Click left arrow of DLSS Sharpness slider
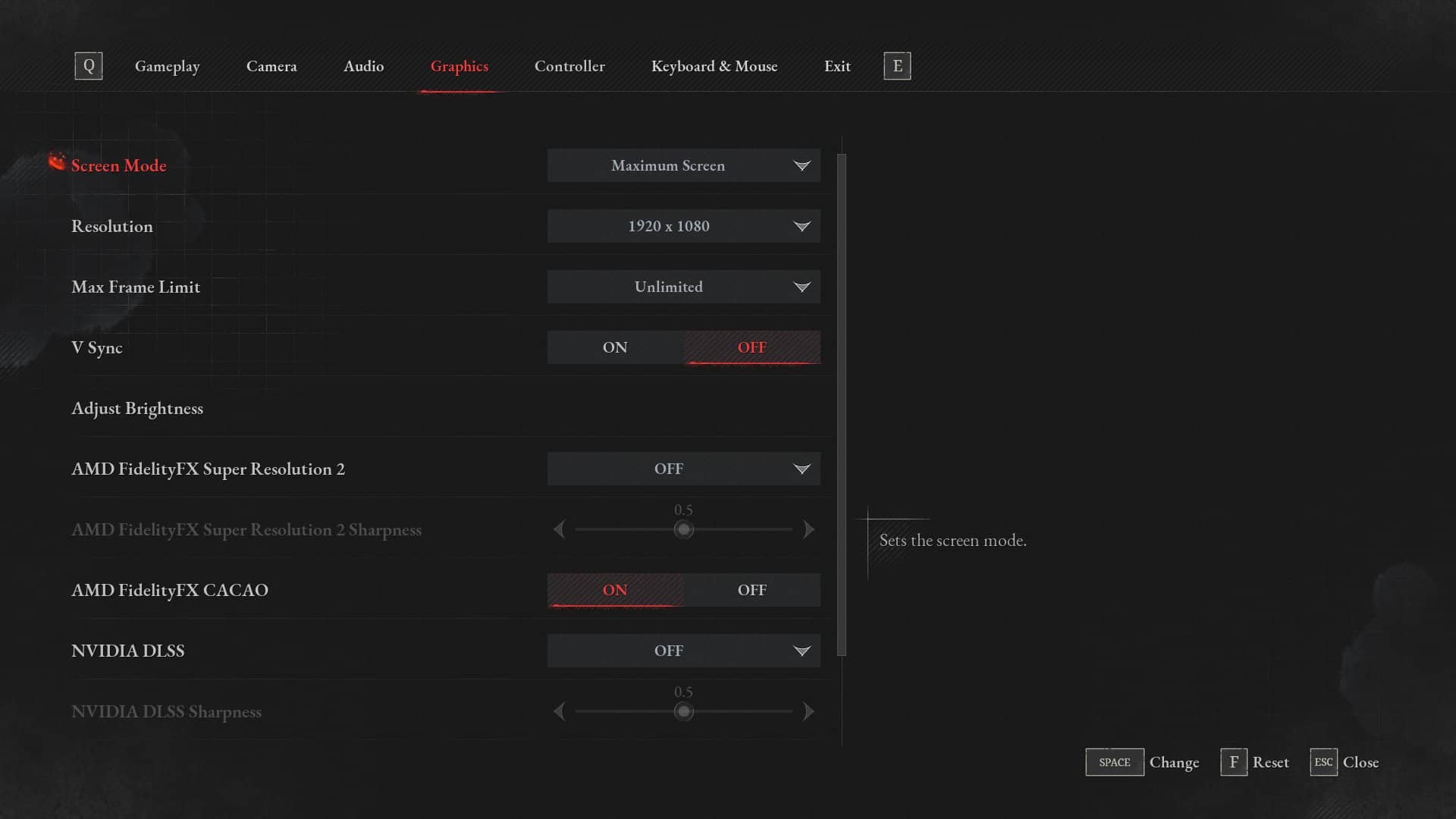 pos(560,711)
